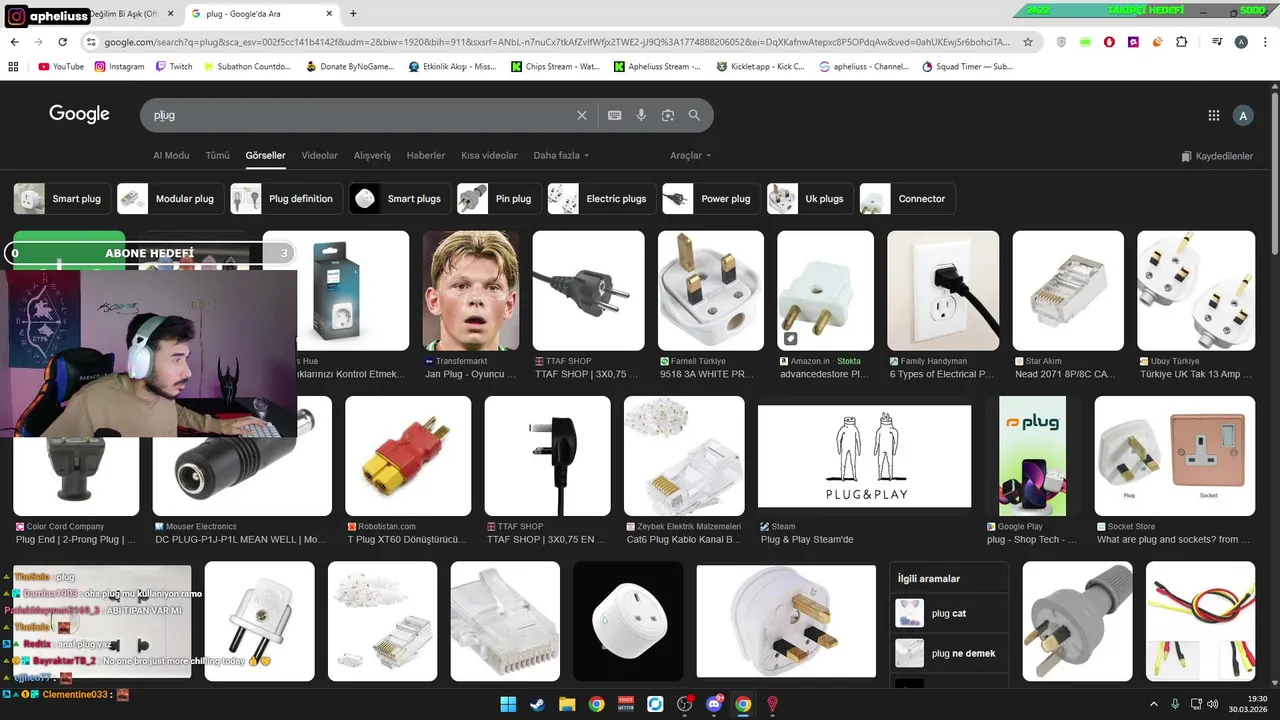Clear the Google search box text
Image resolution: width=1280 pixels, height=720 pixels.
582,115
